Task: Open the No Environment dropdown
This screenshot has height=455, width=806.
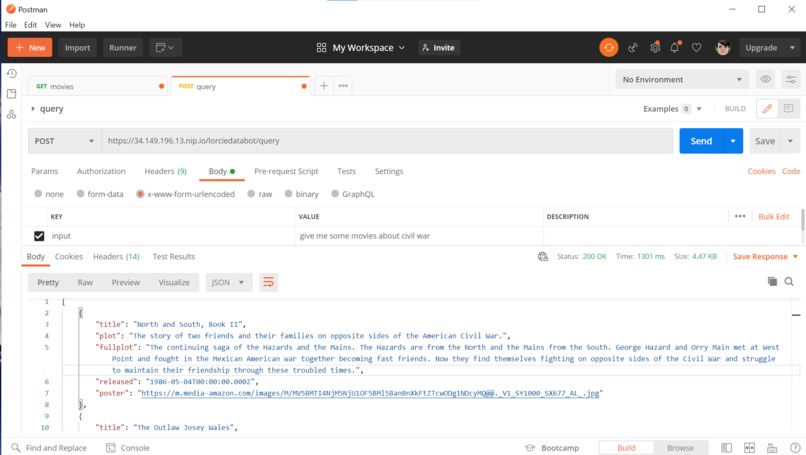Action: (x=682, y=79)
